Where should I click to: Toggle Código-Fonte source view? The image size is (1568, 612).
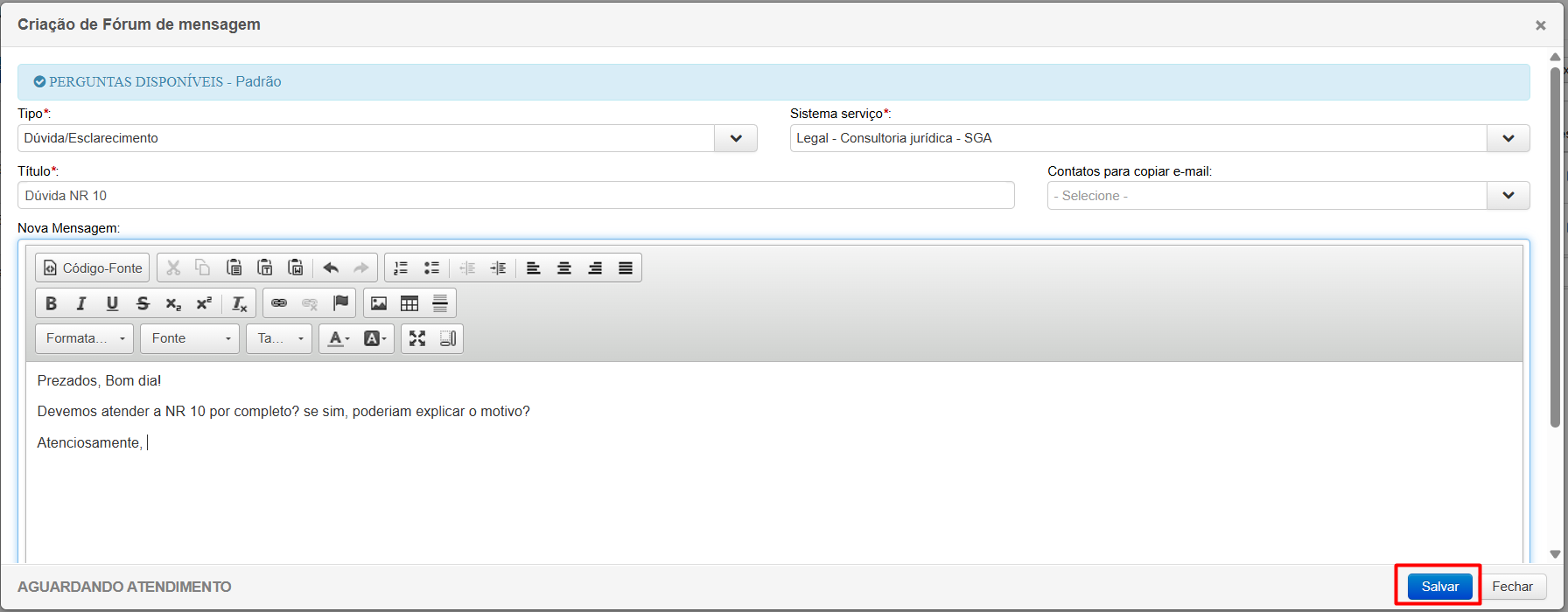[x=93, y=268]
